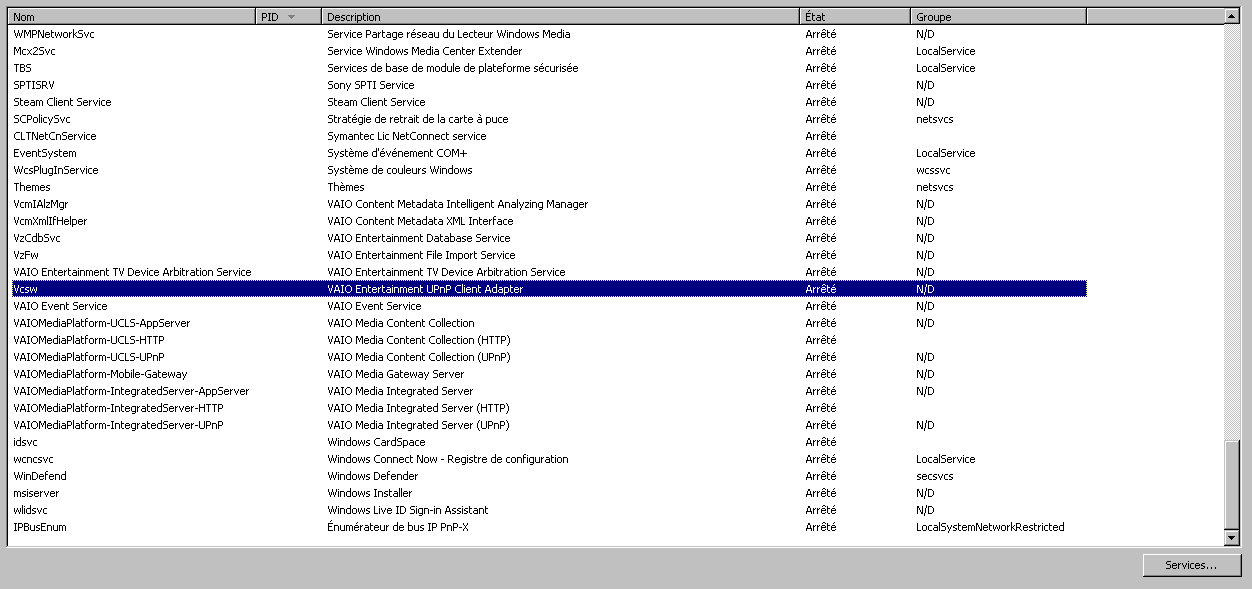The height and width of the screenshot is (589, 1252).
Task: Select VAIOMediaPlatform-IntegratedServer-AppServer service
Action: (131, 391)
